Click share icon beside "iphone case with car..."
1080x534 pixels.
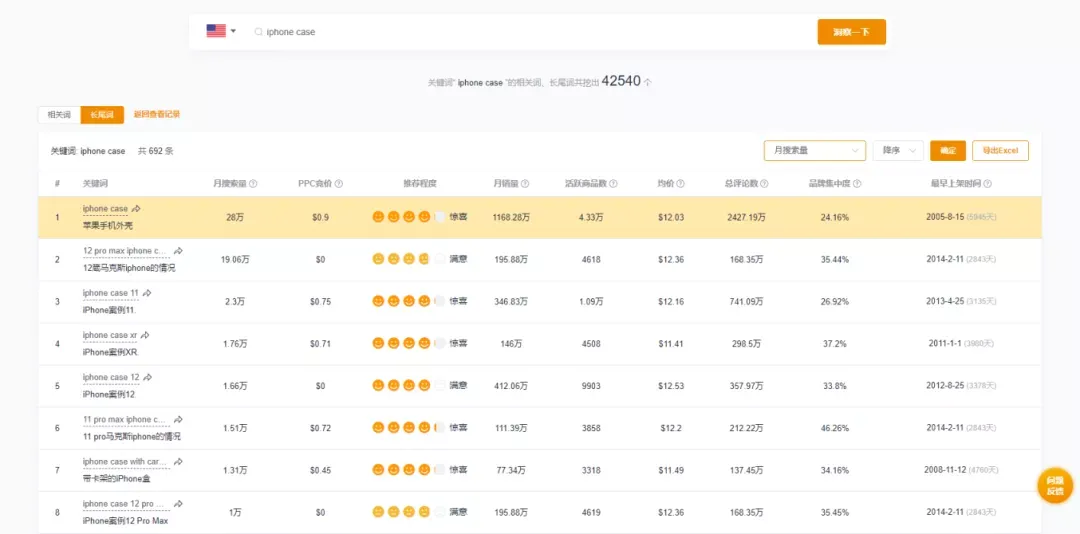(x=178, y=461)
